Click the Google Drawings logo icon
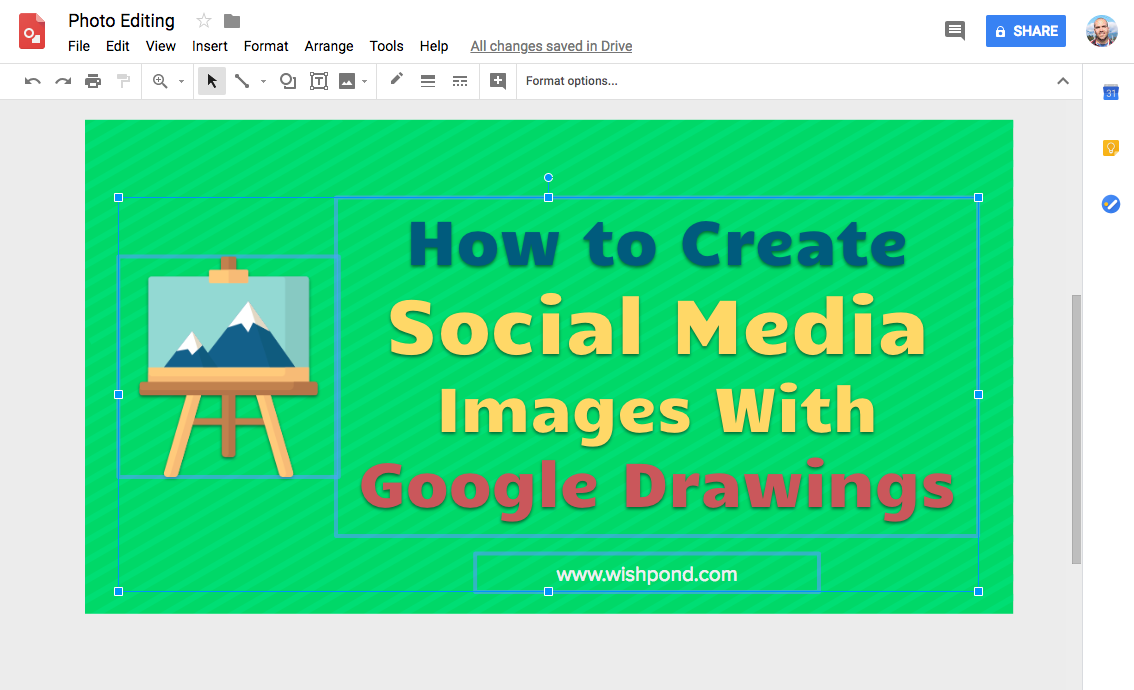The width and height of the screenshot is (1134, 690). 32,32
